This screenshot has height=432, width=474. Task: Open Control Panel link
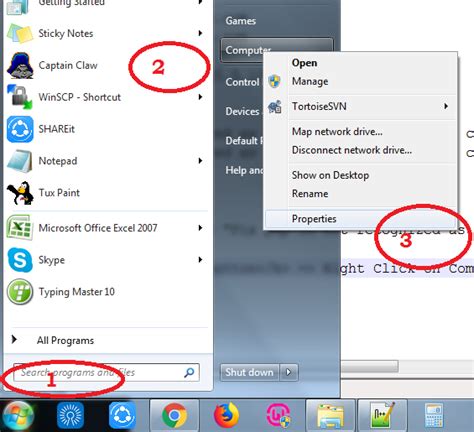(243, 82)
